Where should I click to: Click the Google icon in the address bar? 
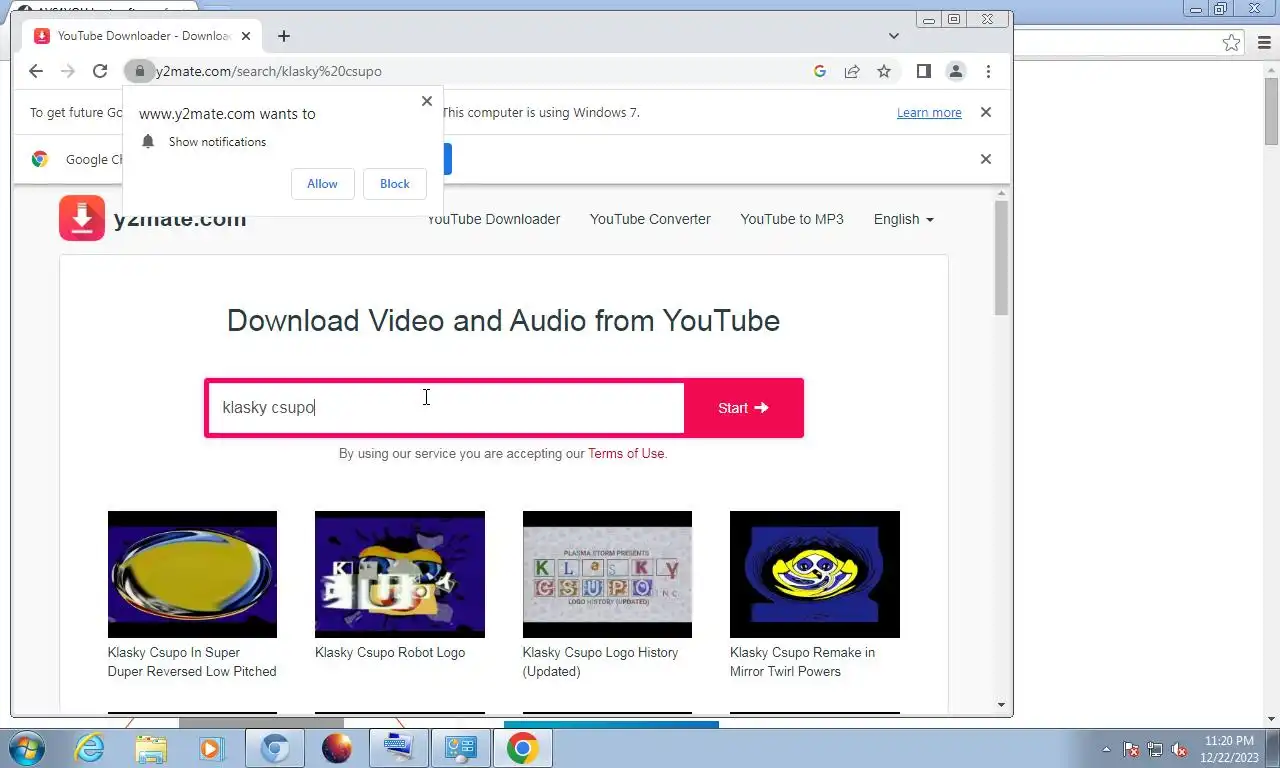(x=820, y=71)
